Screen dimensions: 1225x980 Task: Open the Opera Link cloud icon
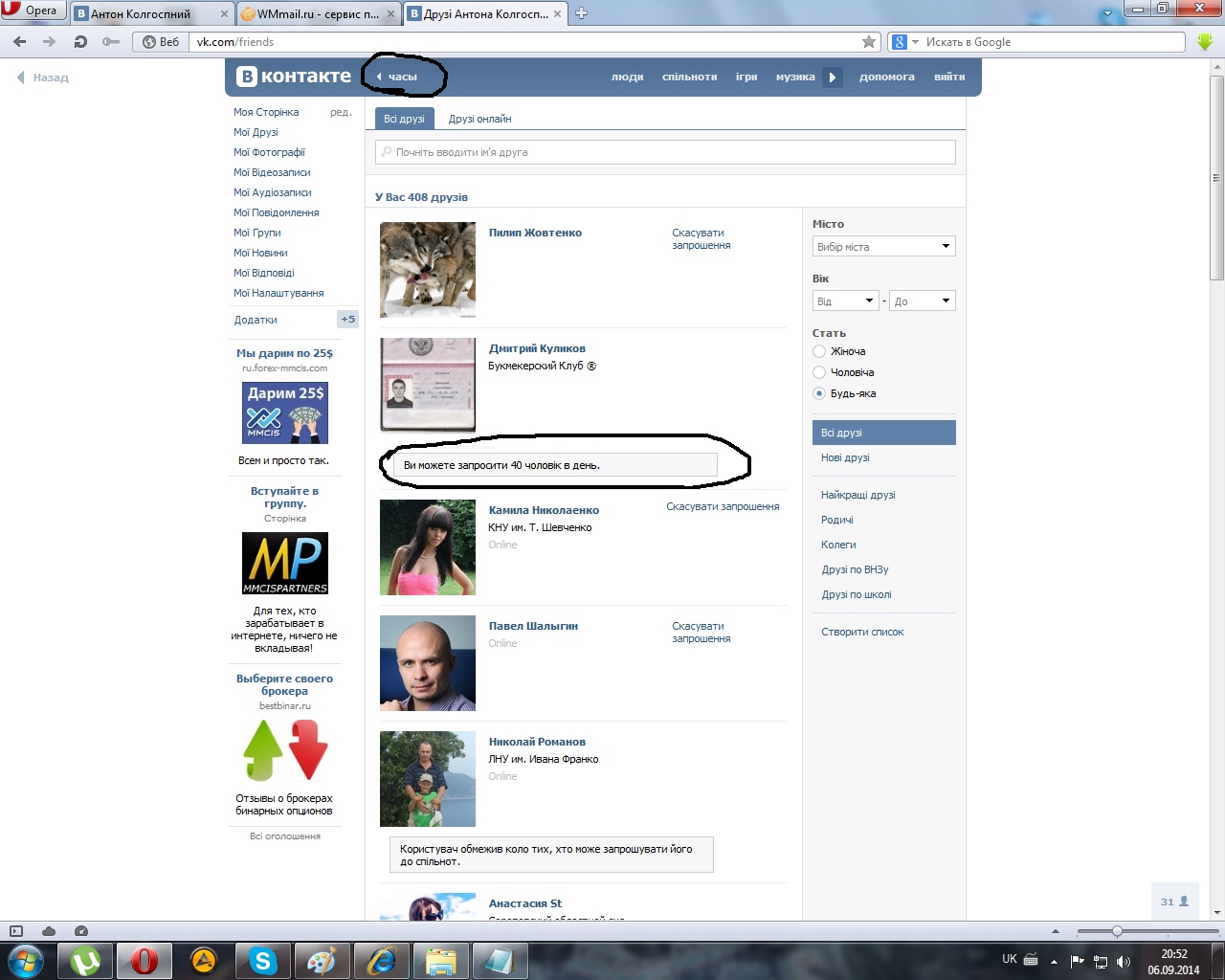49,931
